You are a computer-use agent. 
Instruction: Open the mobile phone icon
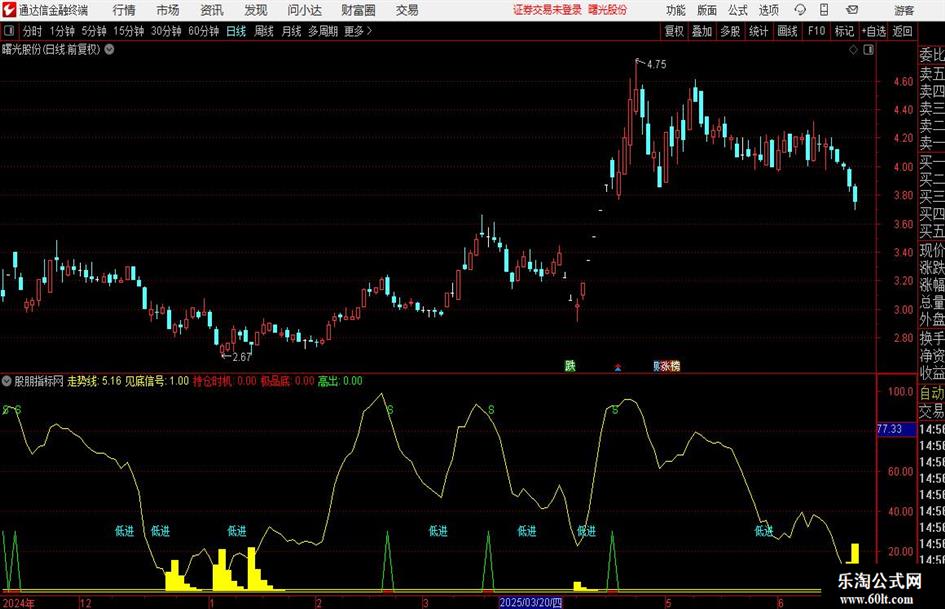[x=824, y=10]
